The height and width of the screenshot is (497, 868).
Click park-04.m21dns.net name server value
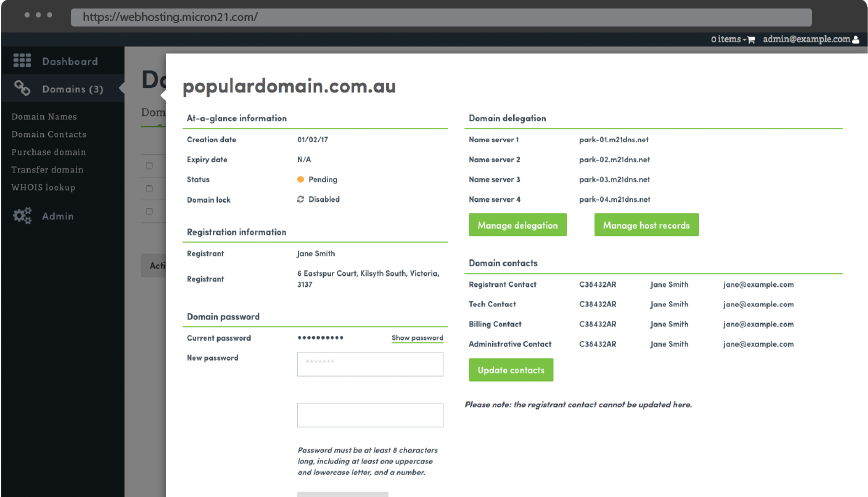click(x=615, y=199)
